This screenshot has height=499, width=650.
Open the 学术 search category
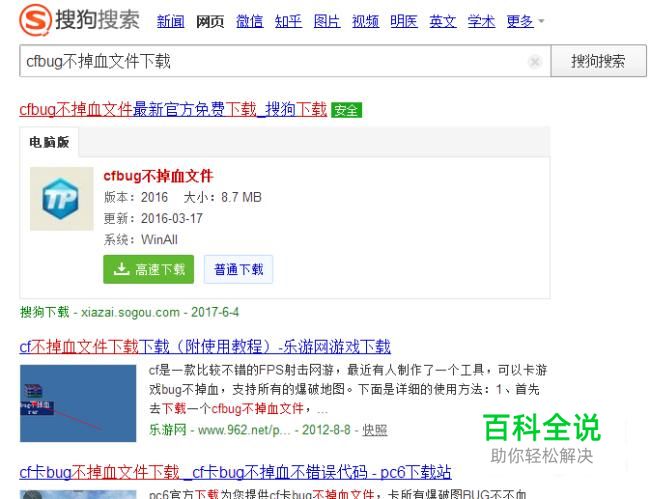click(481, 21)
